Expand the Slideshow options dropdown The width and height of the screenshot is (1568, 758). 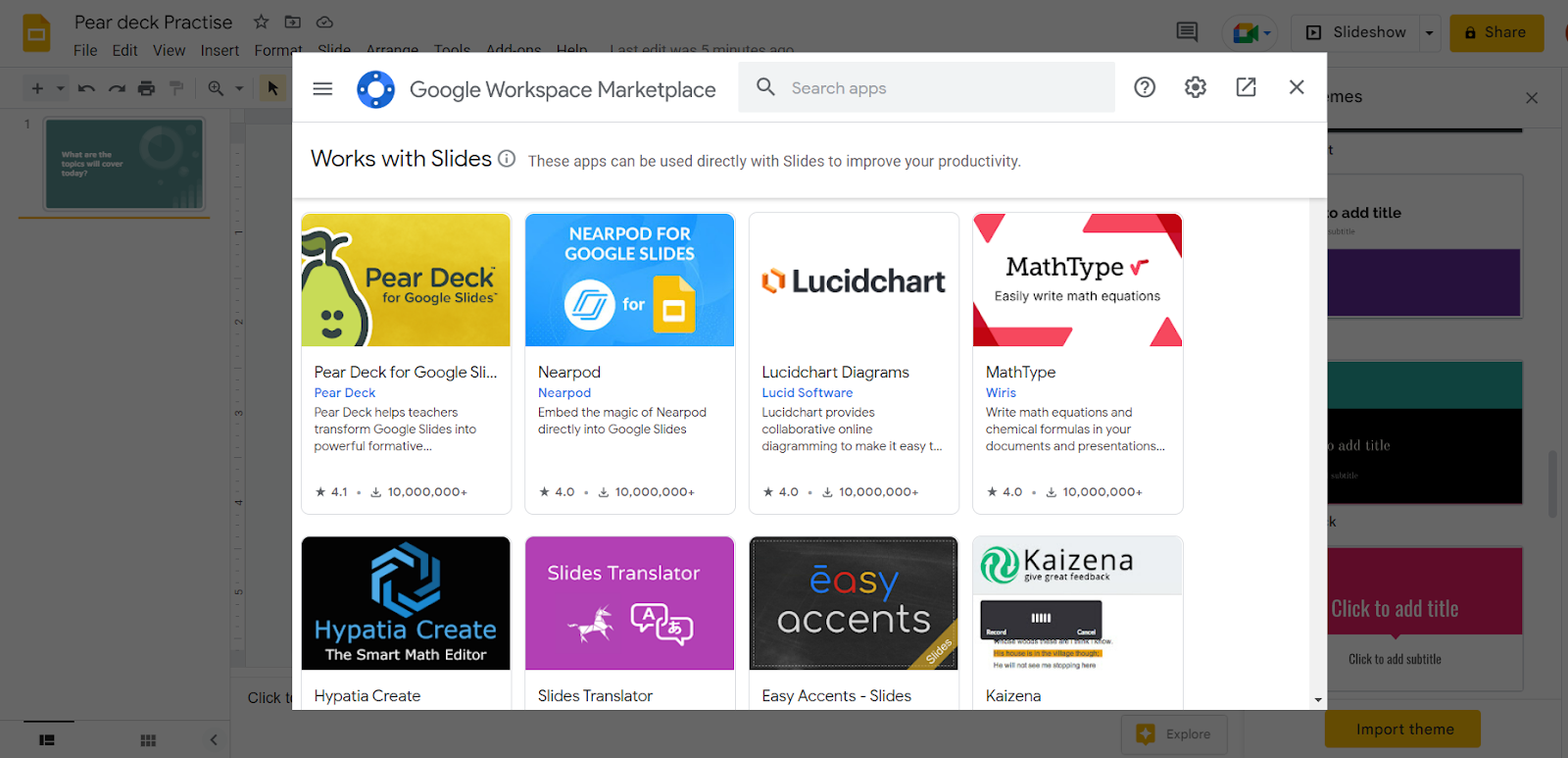[1429, 32]
